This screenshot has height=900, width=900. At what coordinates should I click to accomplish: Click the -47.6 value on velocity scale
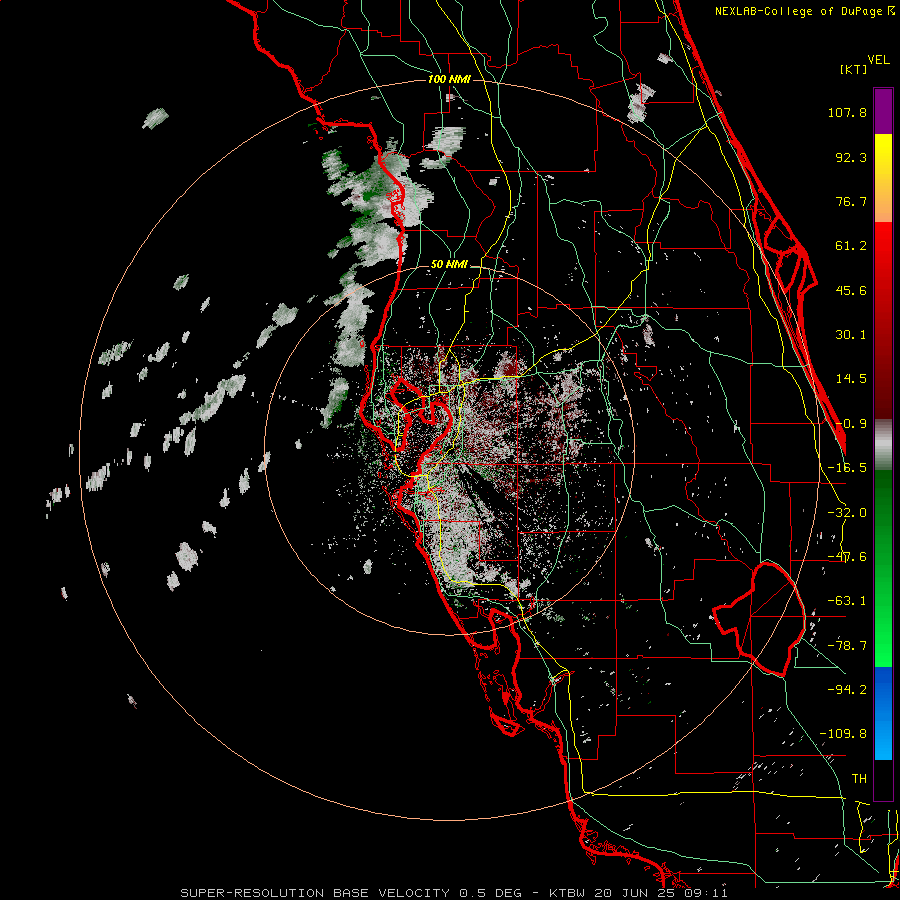(x=847, y=557)
